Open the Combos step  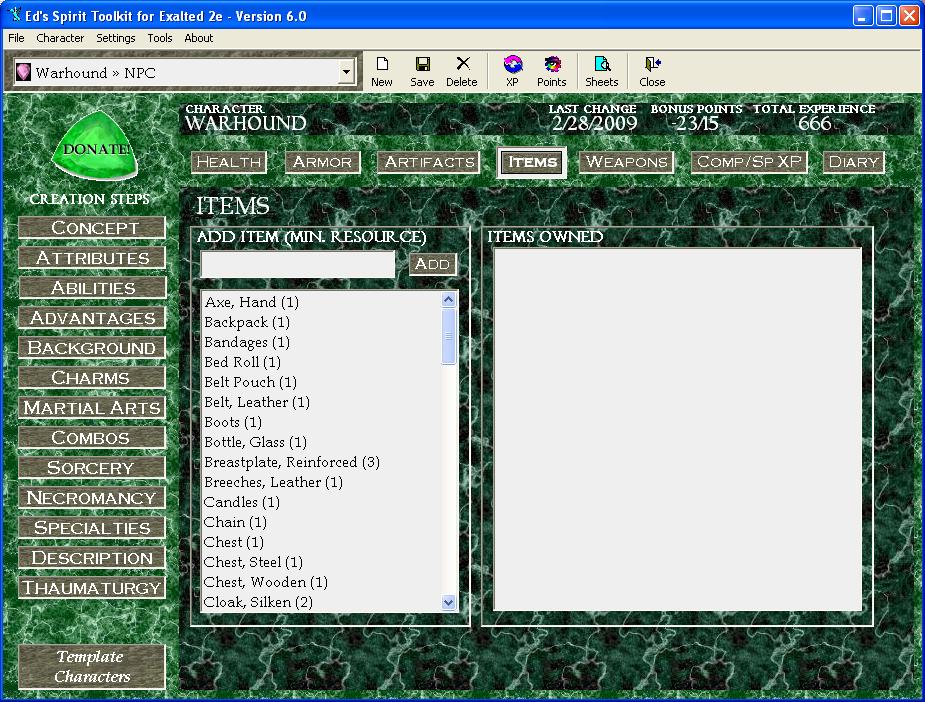(x=92, y=437)
